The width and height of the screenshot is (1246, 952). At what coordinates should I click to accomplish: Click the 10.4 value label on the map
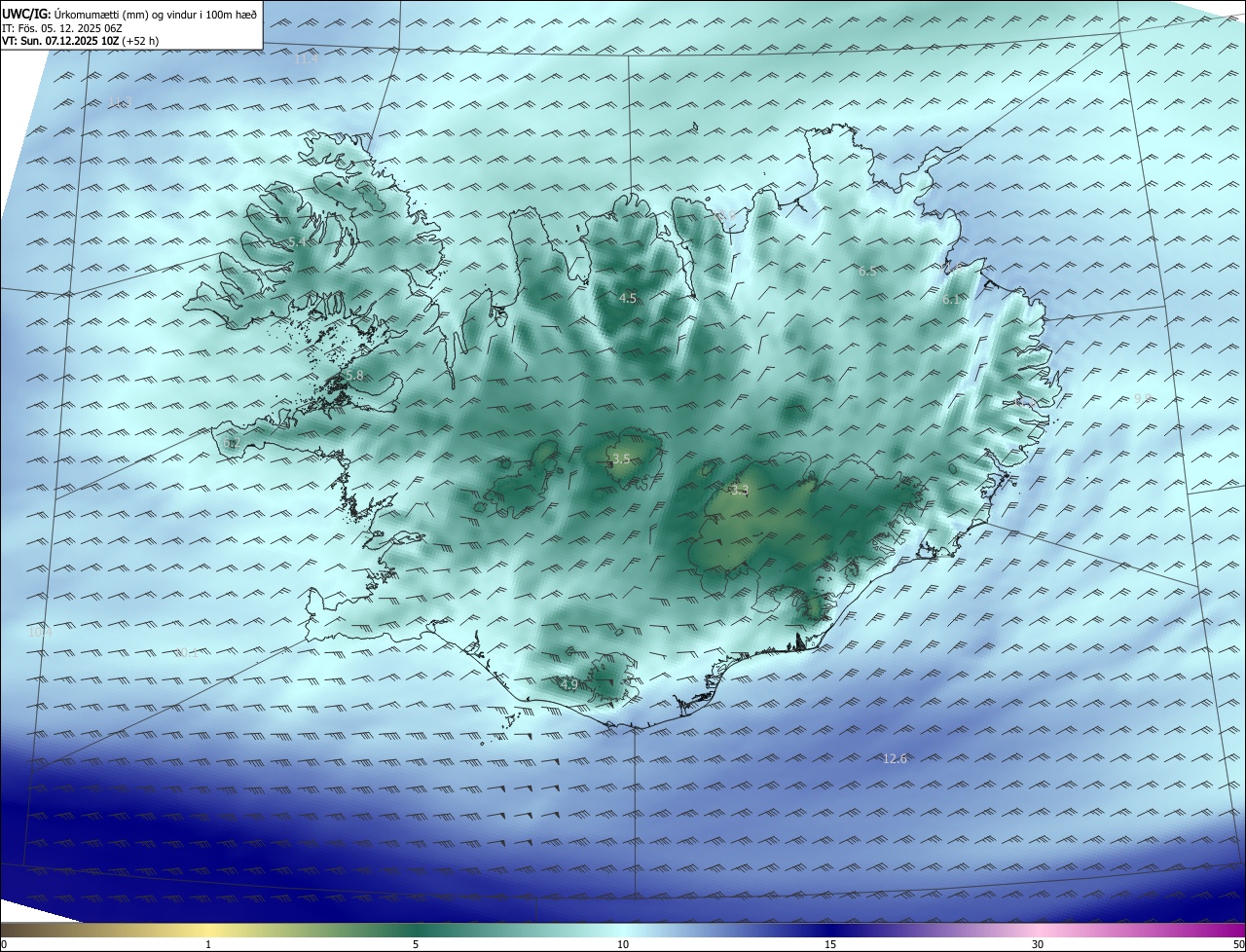click(40, 633)
